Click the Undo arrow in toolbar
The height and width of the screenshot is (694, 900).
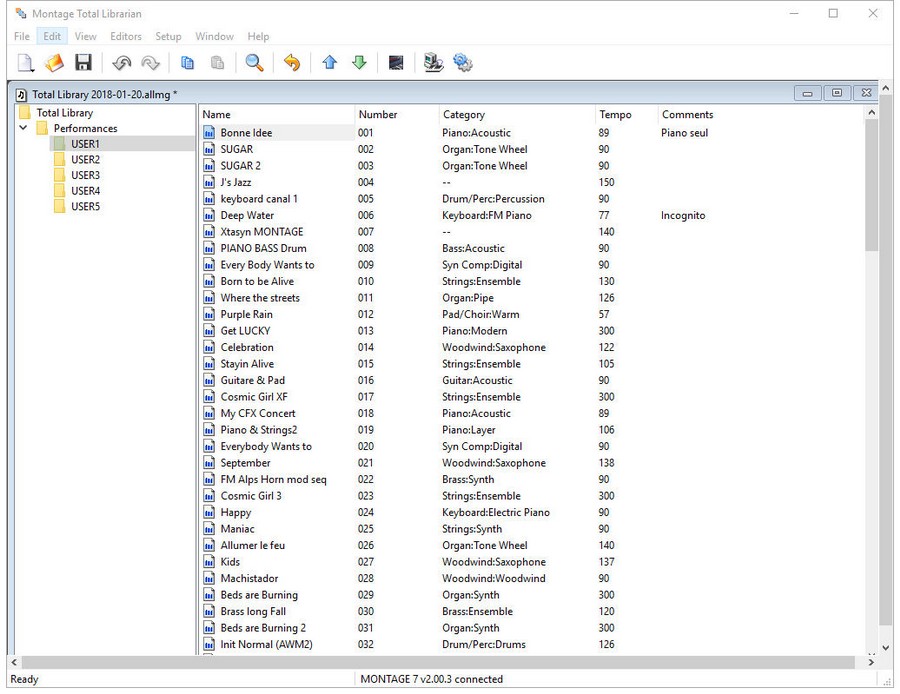coord(122,63)
